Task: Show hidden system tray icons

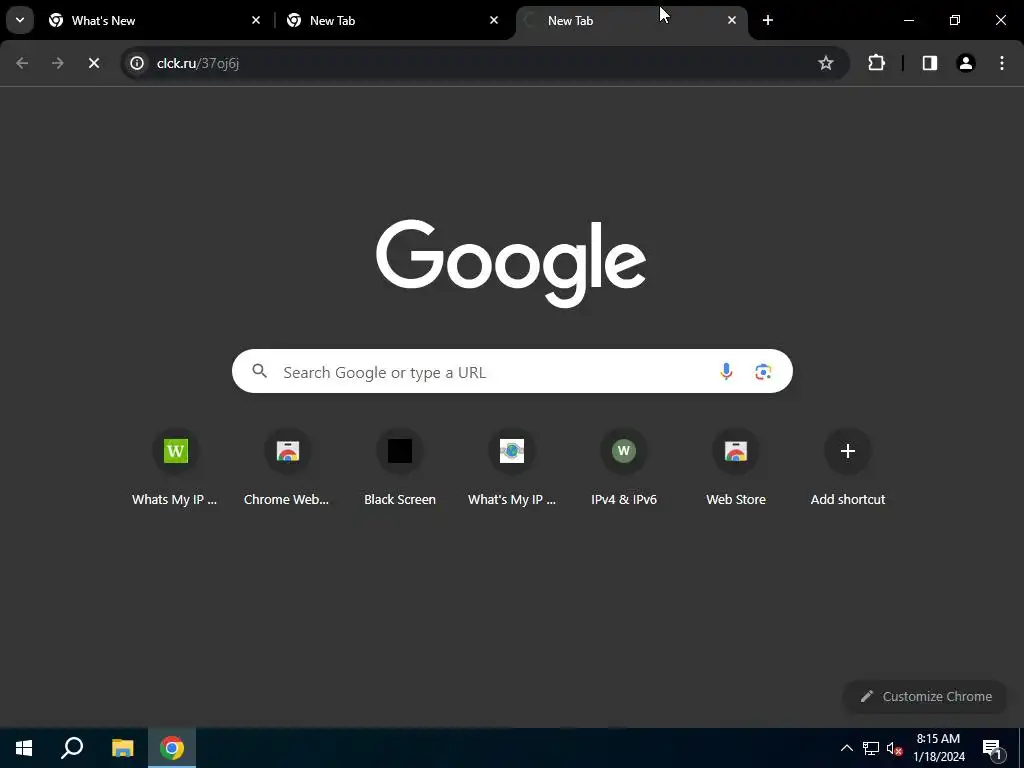Action: coord(846,748)
